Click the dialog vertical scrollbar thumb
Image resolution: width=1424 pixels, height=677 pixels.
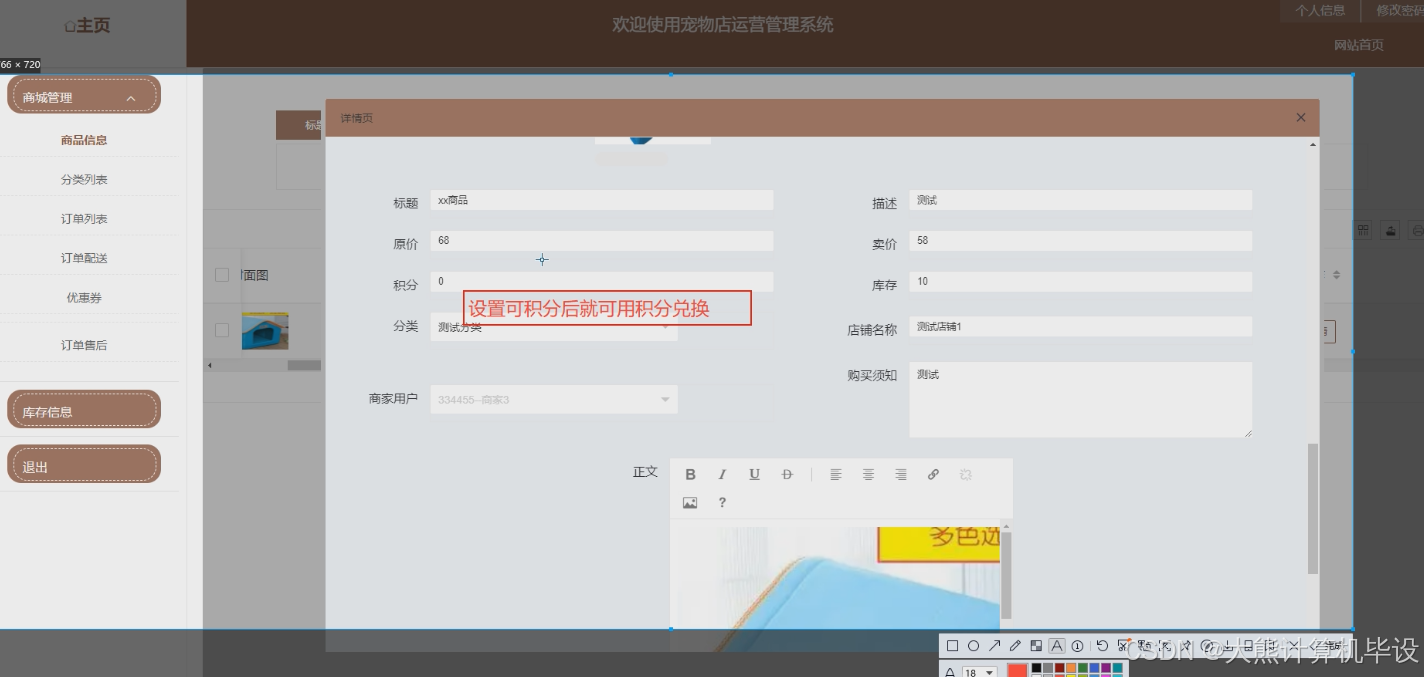(x=1313, y=508)
